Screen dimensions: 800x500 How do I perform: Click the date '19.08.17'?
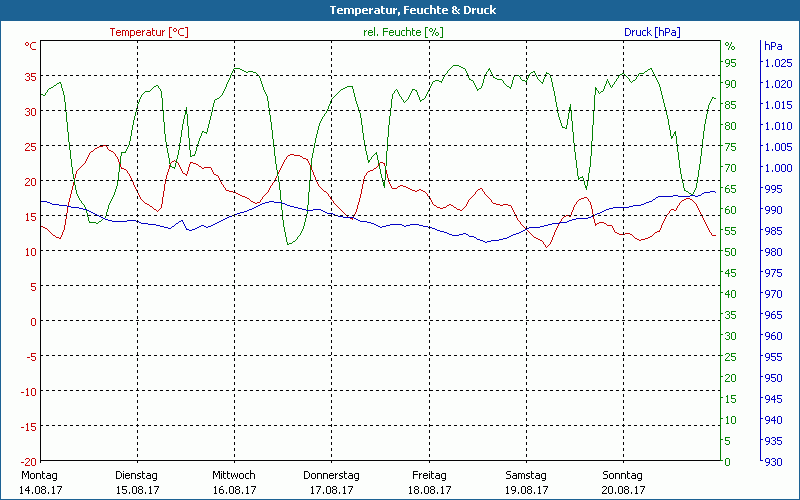tap(527, 490)
